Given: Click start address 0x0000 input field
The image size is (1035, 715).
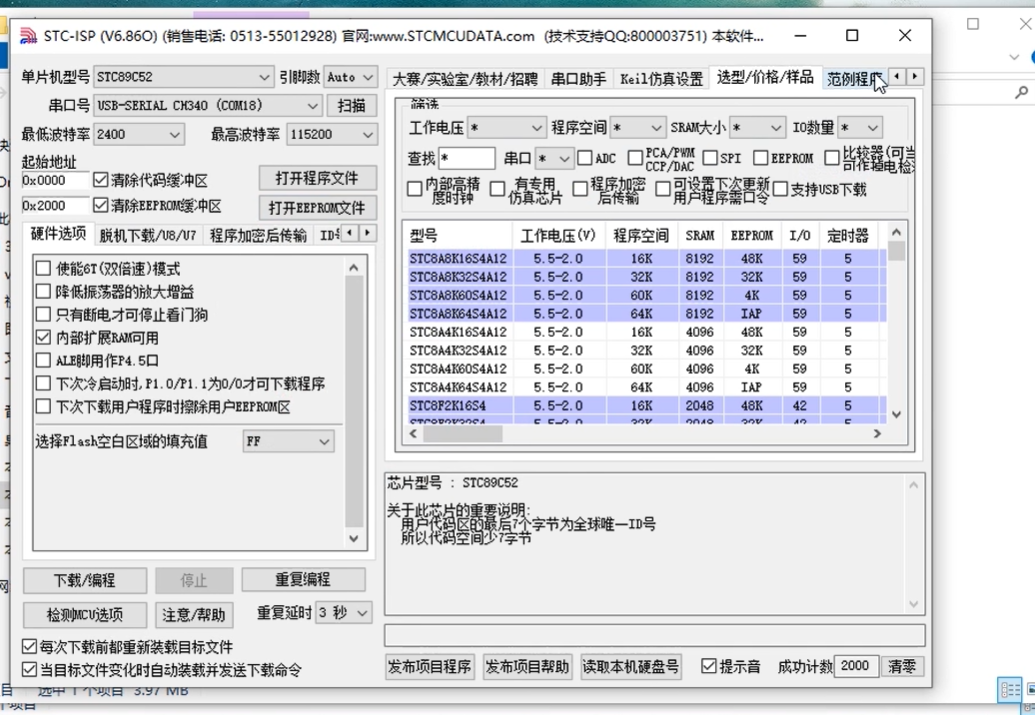Looking at the screenshot, I should 55,180.
